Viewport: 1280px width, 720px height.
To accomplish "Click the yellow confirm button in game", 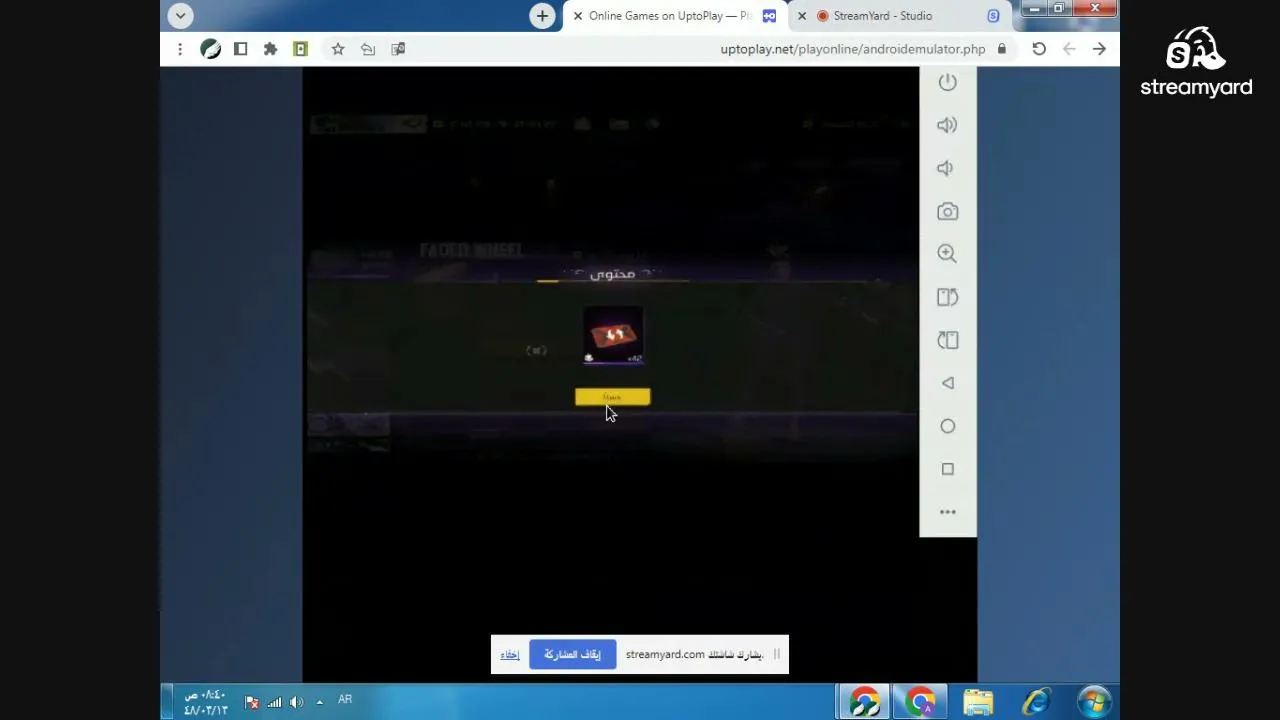I will (612, 397).
